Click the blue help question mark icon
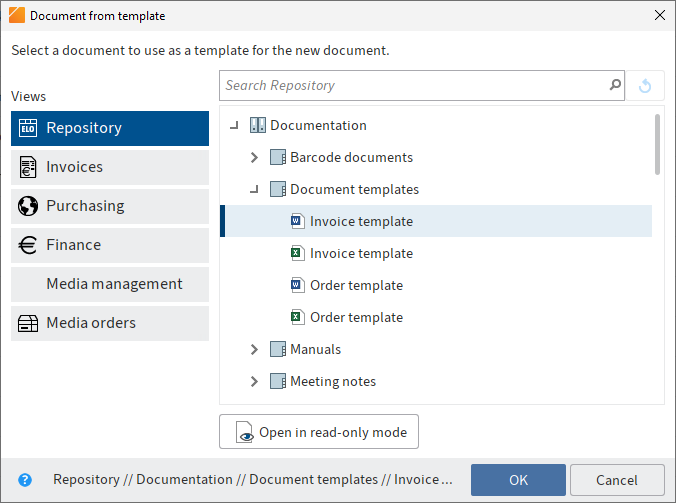Screen dimensions: 676x503 click(x=25, y=480)
